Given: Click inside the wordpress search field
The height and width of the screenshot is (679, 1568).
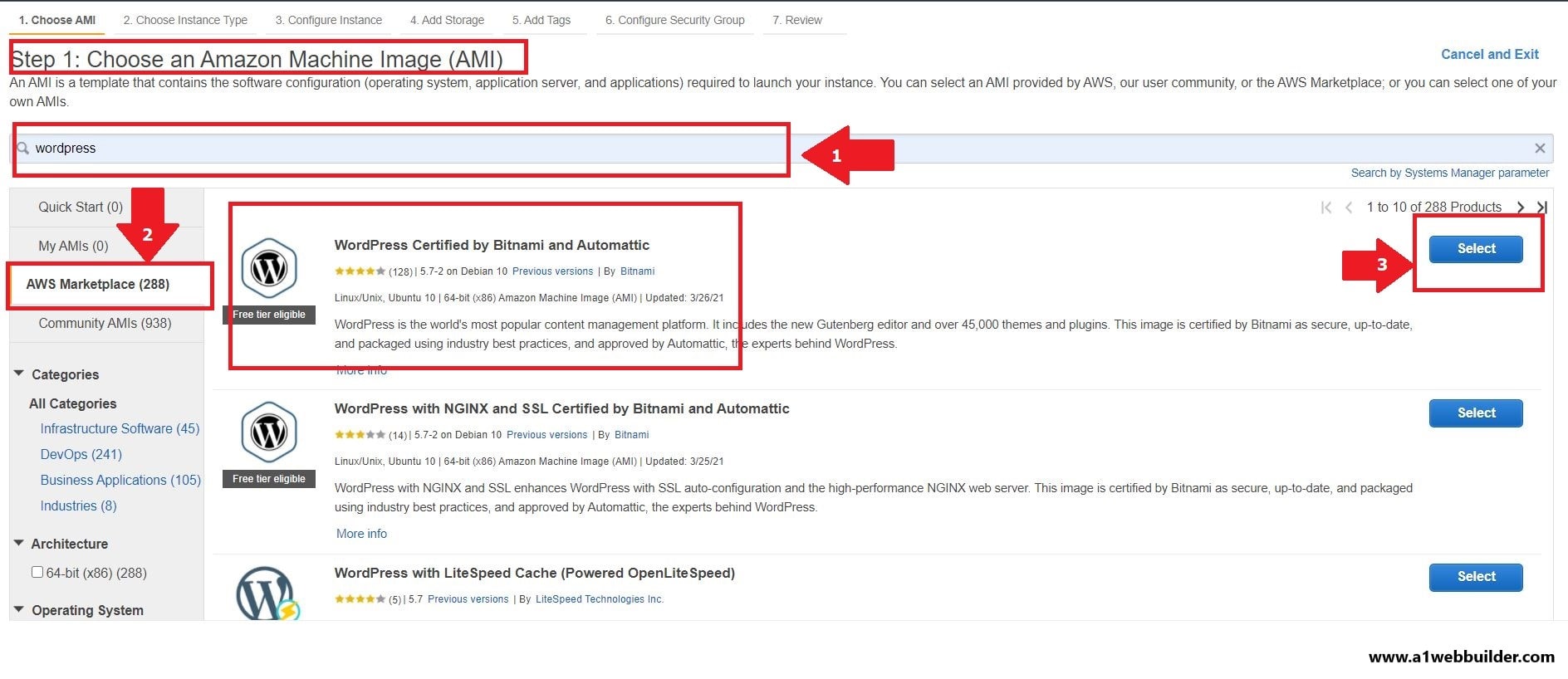Looking at the screenshot, I should click(x=781, y=149).
